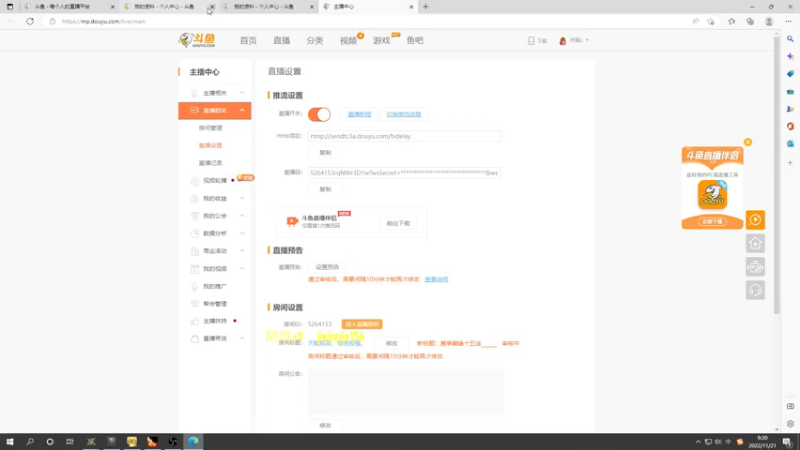This screenshot has width=800, height=450.
Task: Open the 查看说明 link
Action: (x=436, y=279)
